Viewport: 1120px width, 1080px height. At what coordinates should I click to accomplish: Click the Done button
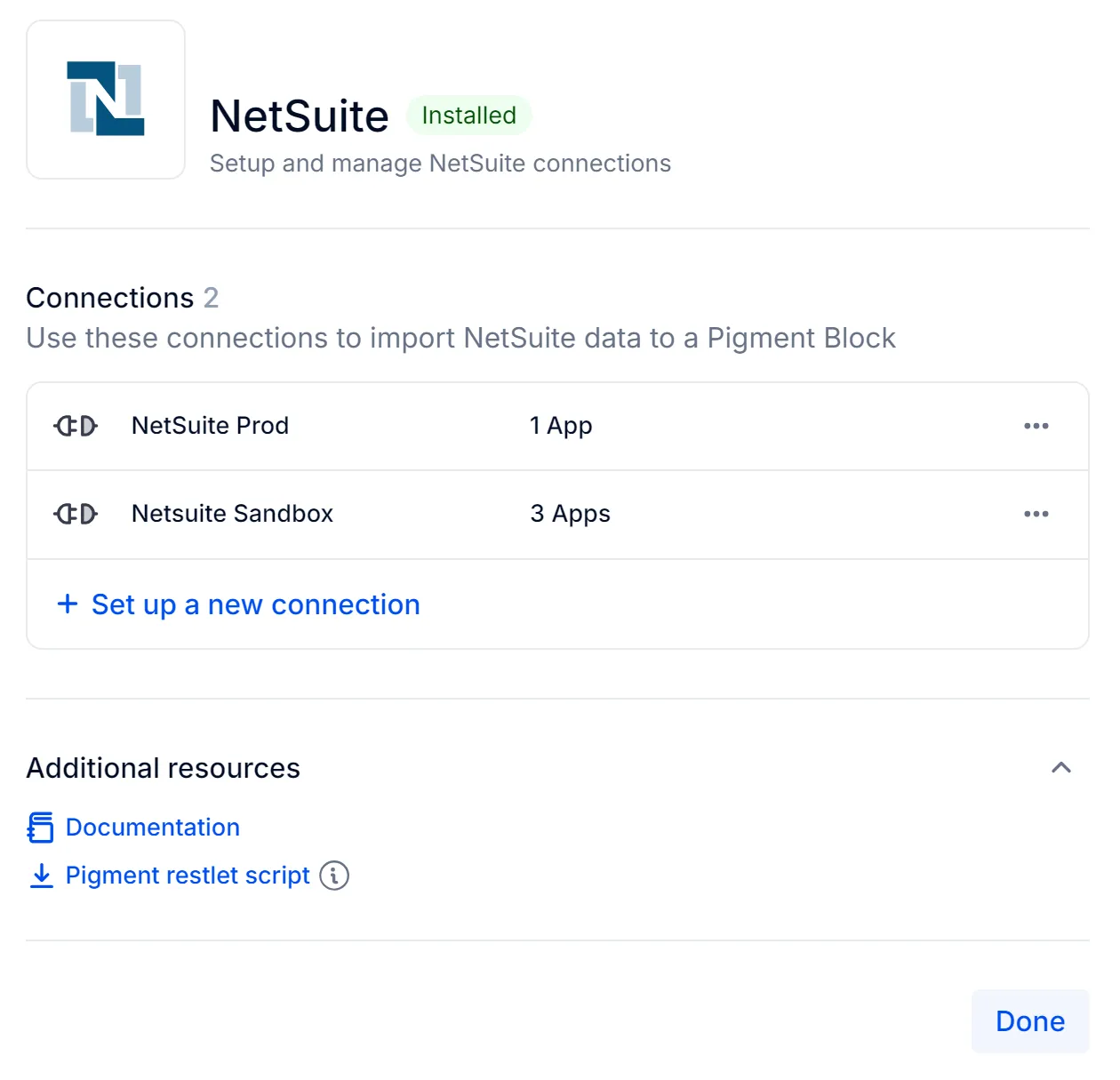(1030, 1021)
